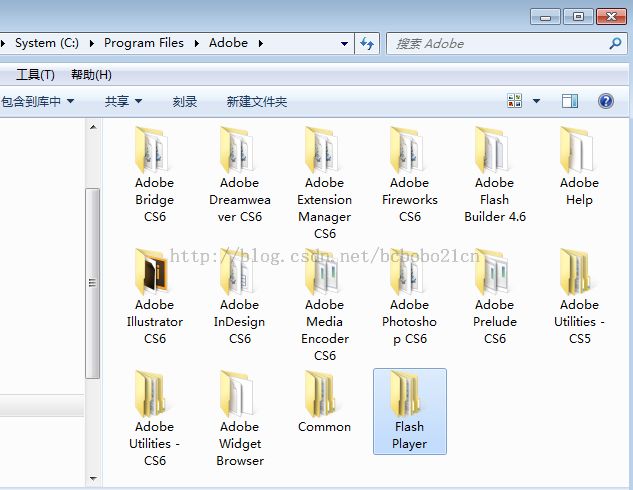Minimize the Explorer window
The height and width of the screenshot is (490, 633).
(x=545, y=17)
